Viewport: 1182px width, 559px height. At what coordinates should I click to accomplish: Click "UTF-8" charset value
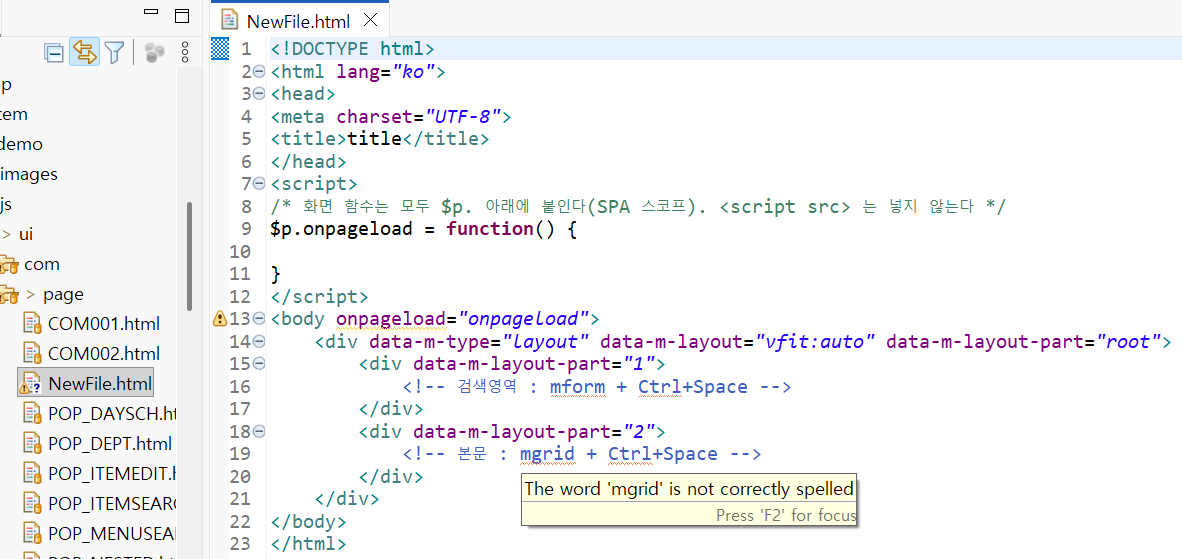coord(464,116)
